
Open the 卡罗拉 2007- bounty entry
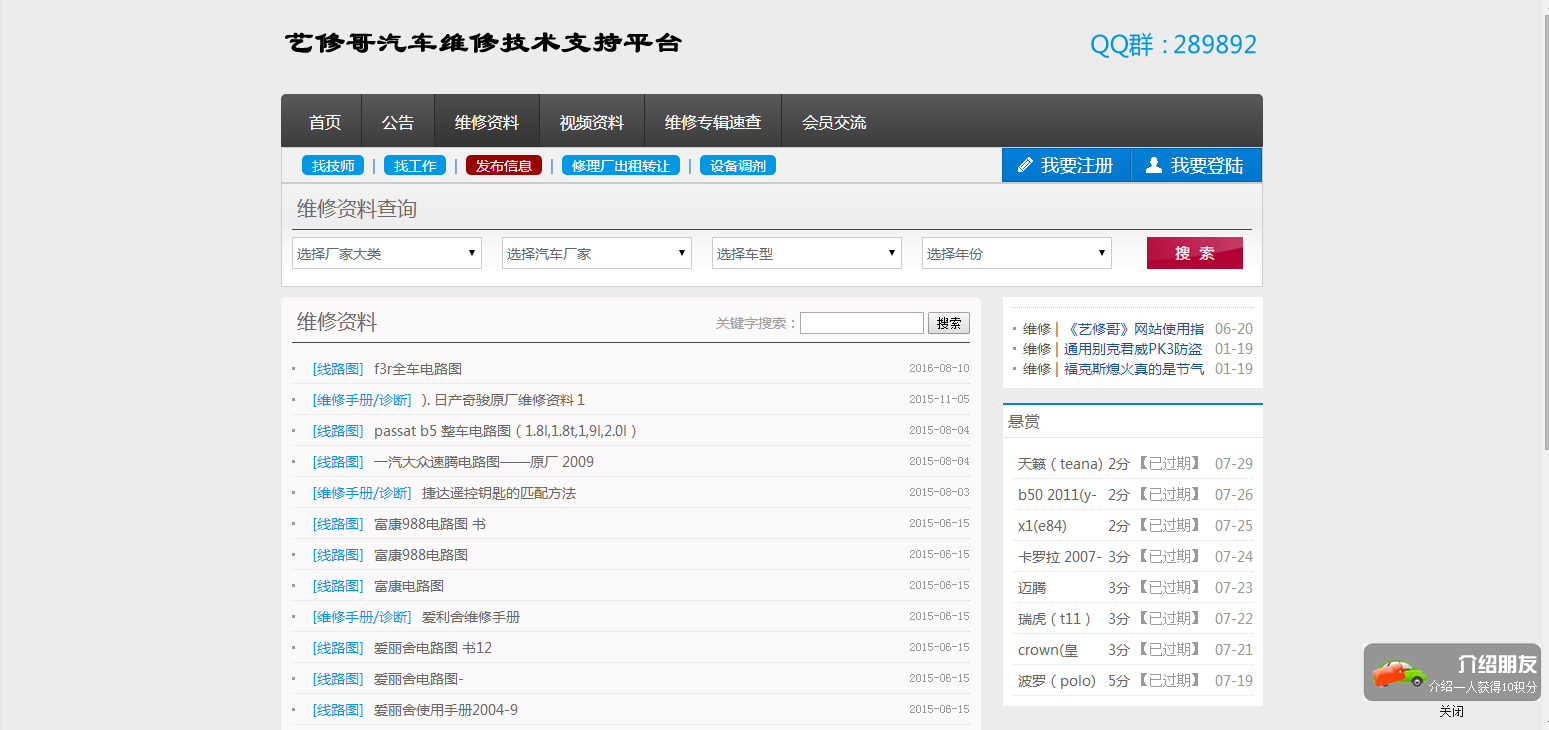[x=1060, y=557]
